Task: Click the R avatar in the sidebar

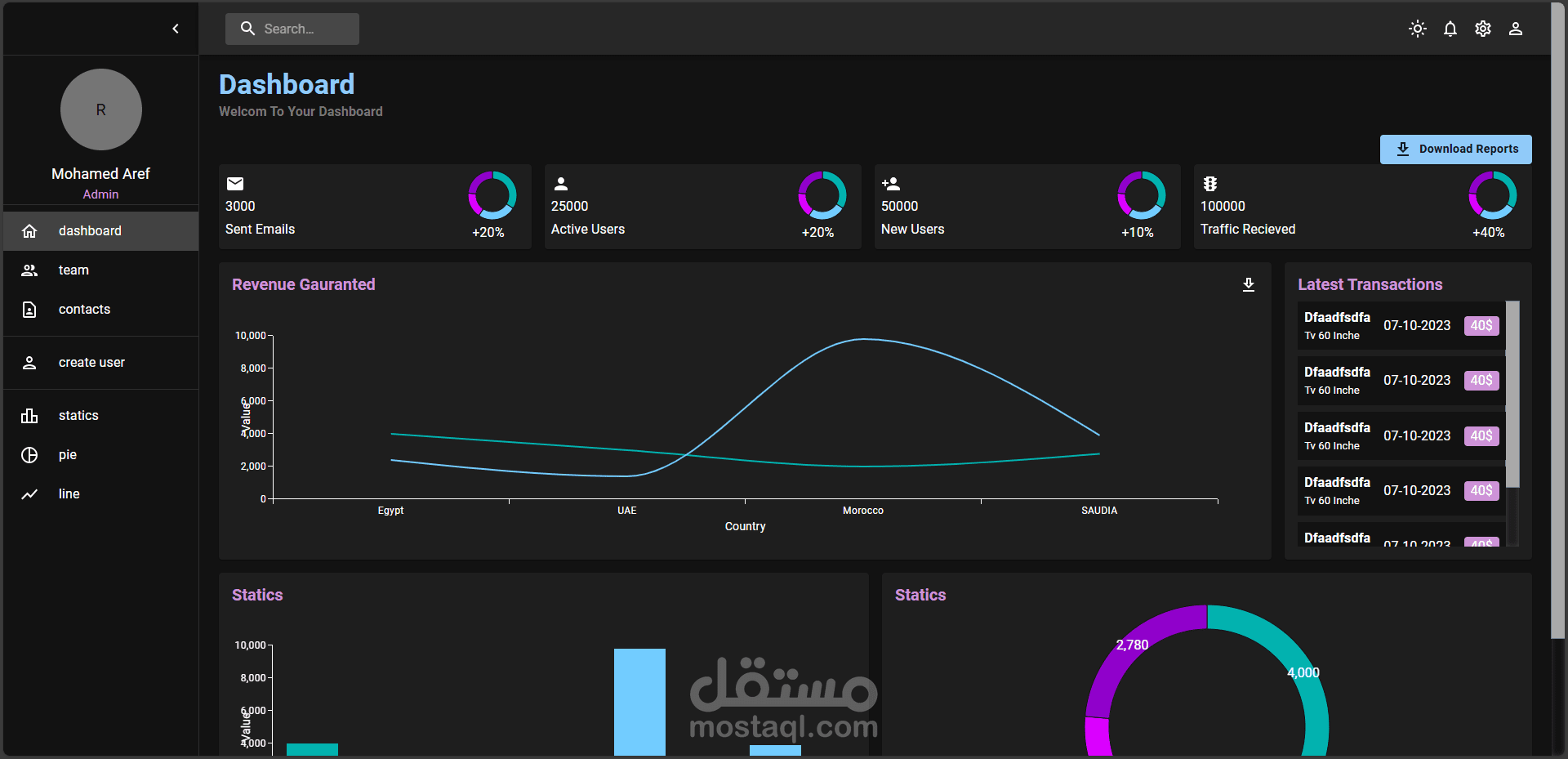Action: point(101,109)
